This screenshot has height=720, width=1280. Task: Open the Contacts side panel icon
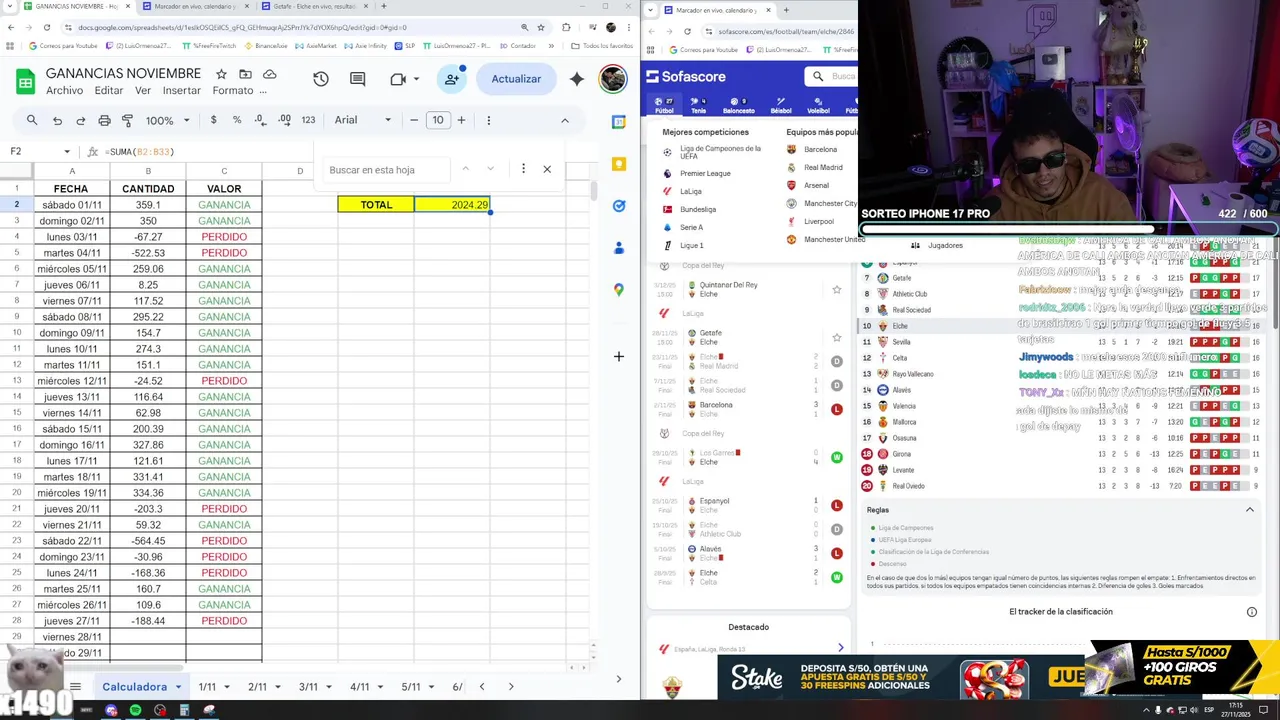click(619, 248)
